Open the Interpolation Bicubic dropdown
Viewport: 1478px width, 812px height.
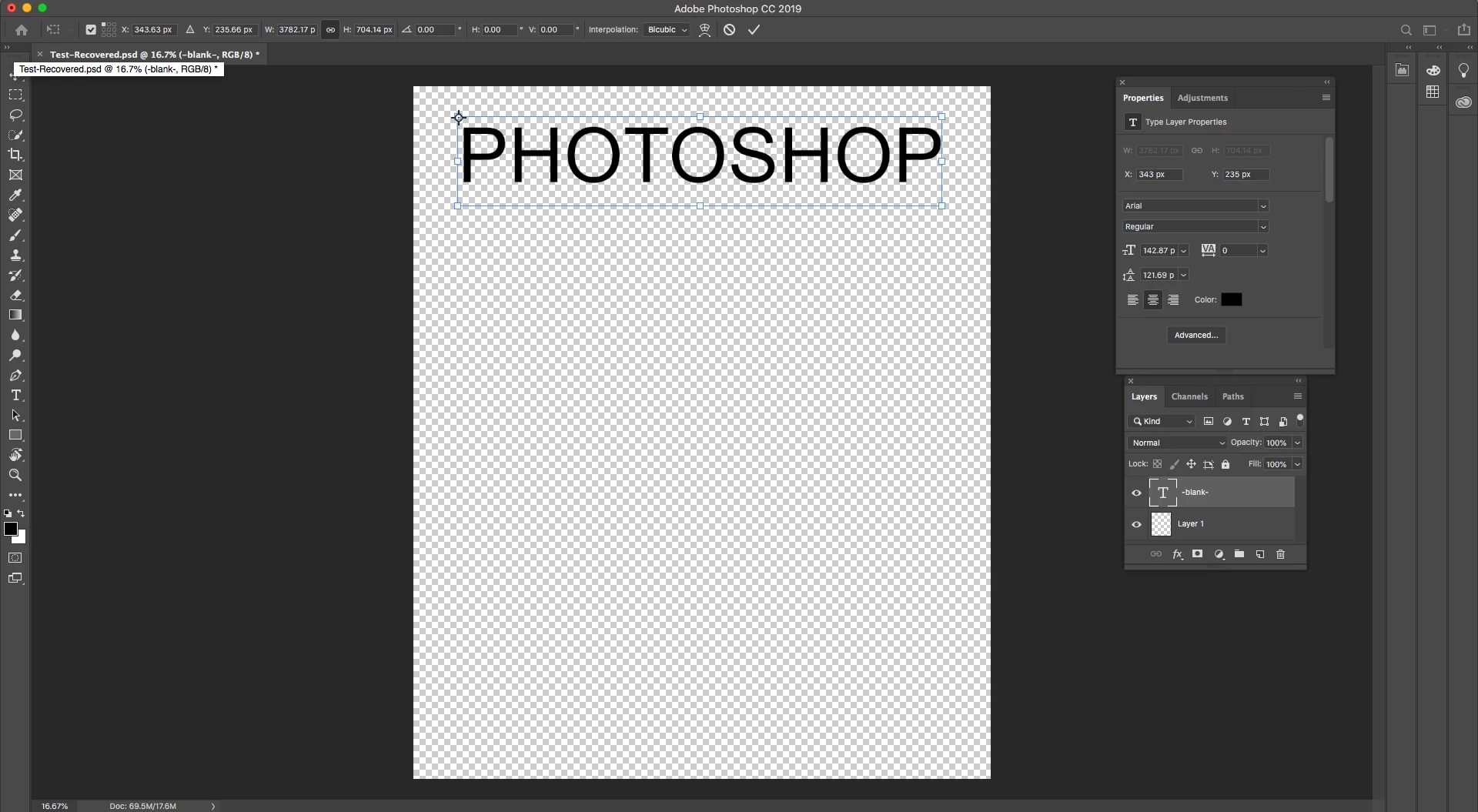[x=667, y=30]
